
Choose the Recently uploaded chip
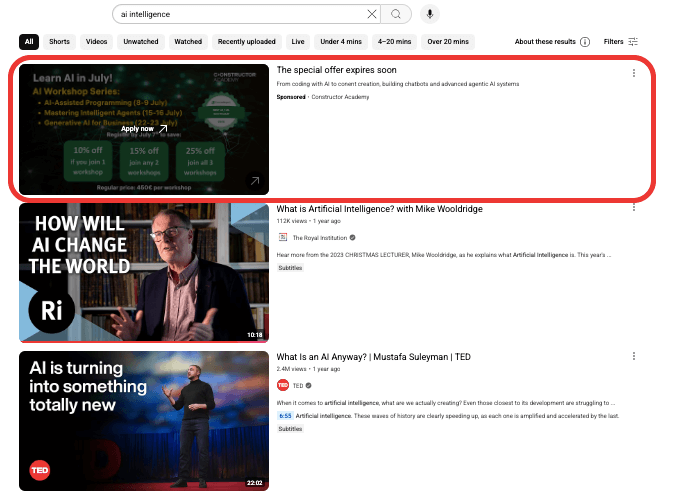click(x=245, y=42)
